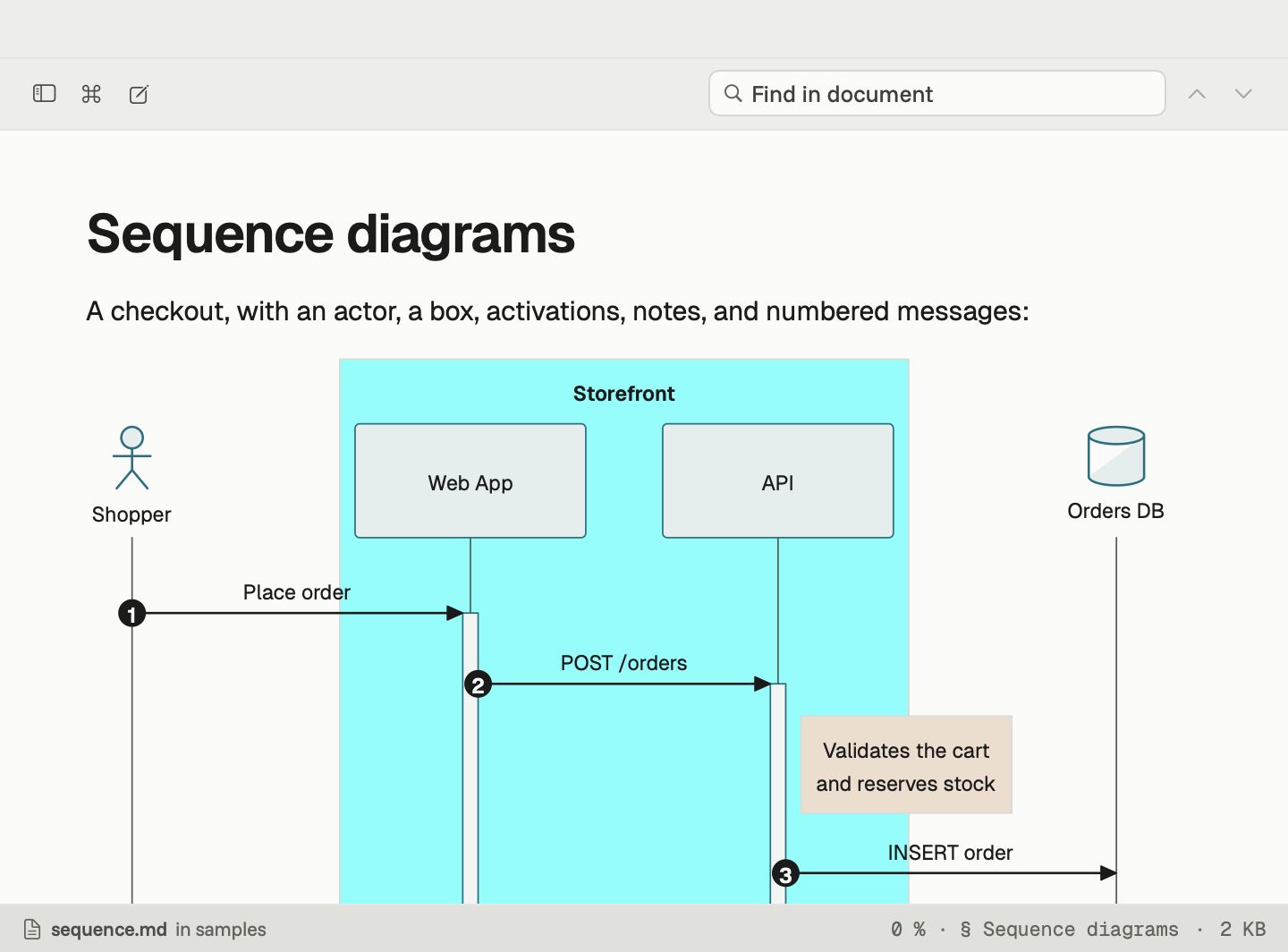The height and width of the screenshot is (952, 1288).
Task: Click the Web App participant box
Action: coord(470,481)
